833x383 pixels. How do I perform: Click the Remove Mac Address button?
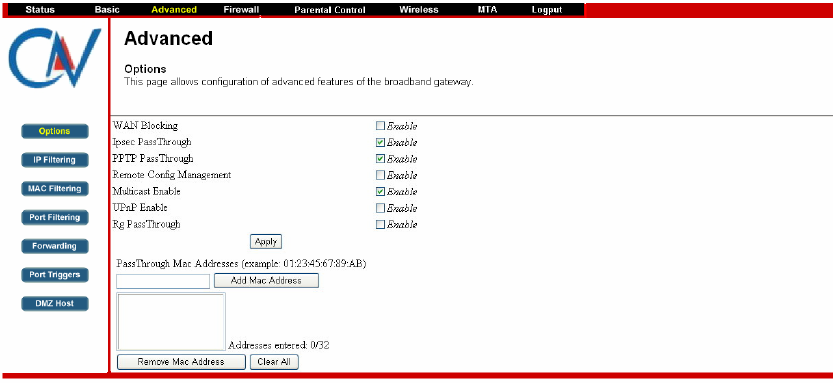[181, 362]
